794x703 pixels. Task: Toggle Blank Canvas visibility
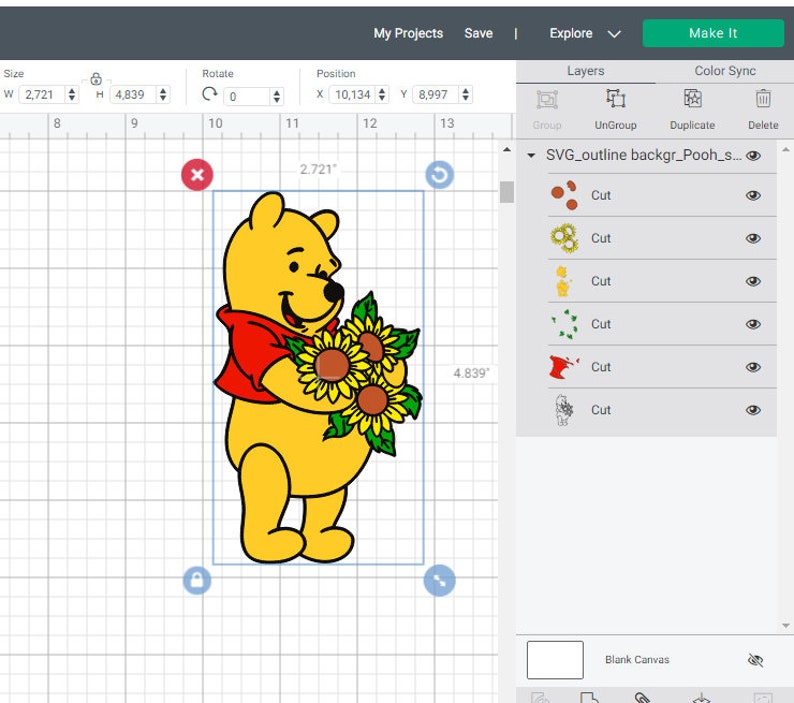click(x=755, y=660)
